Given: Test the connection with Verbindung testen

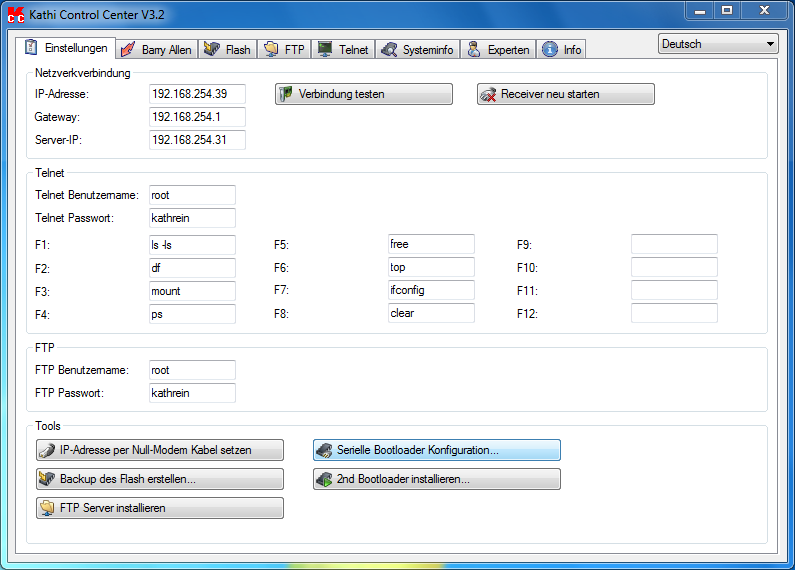Looking at the screenshot, I should click(x=364, y=94).
